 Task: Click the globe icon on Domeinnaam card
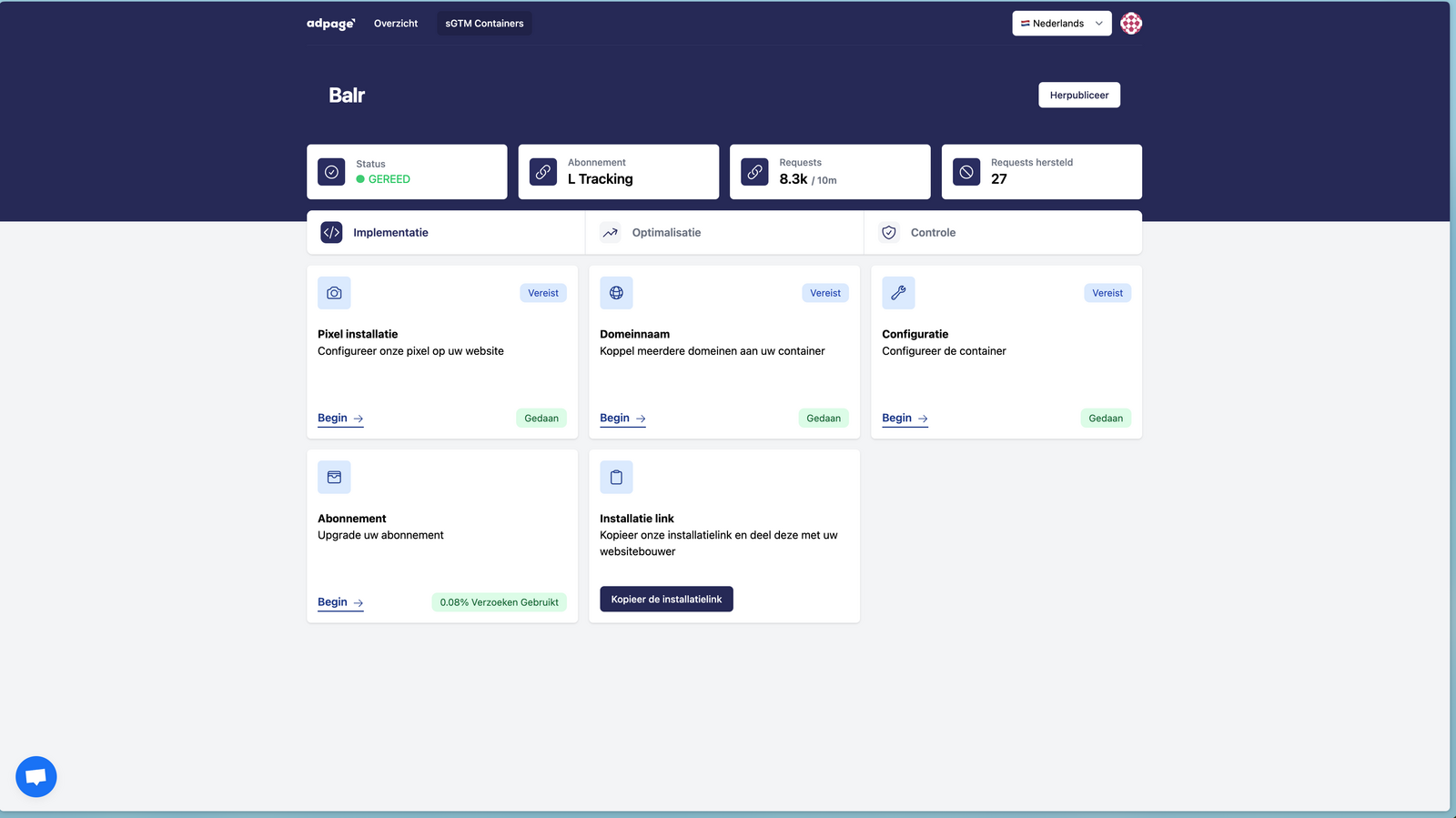pyautogui.click(x=616, y=293)
